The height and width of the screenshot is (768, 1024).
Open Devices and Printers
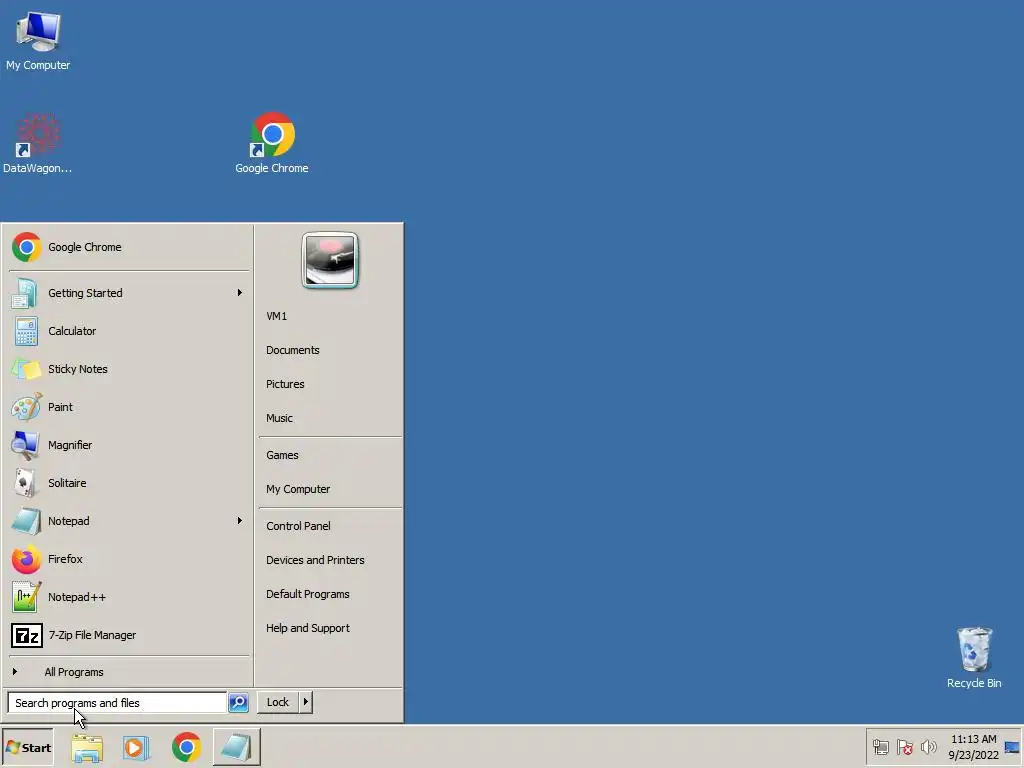point(330,560)
